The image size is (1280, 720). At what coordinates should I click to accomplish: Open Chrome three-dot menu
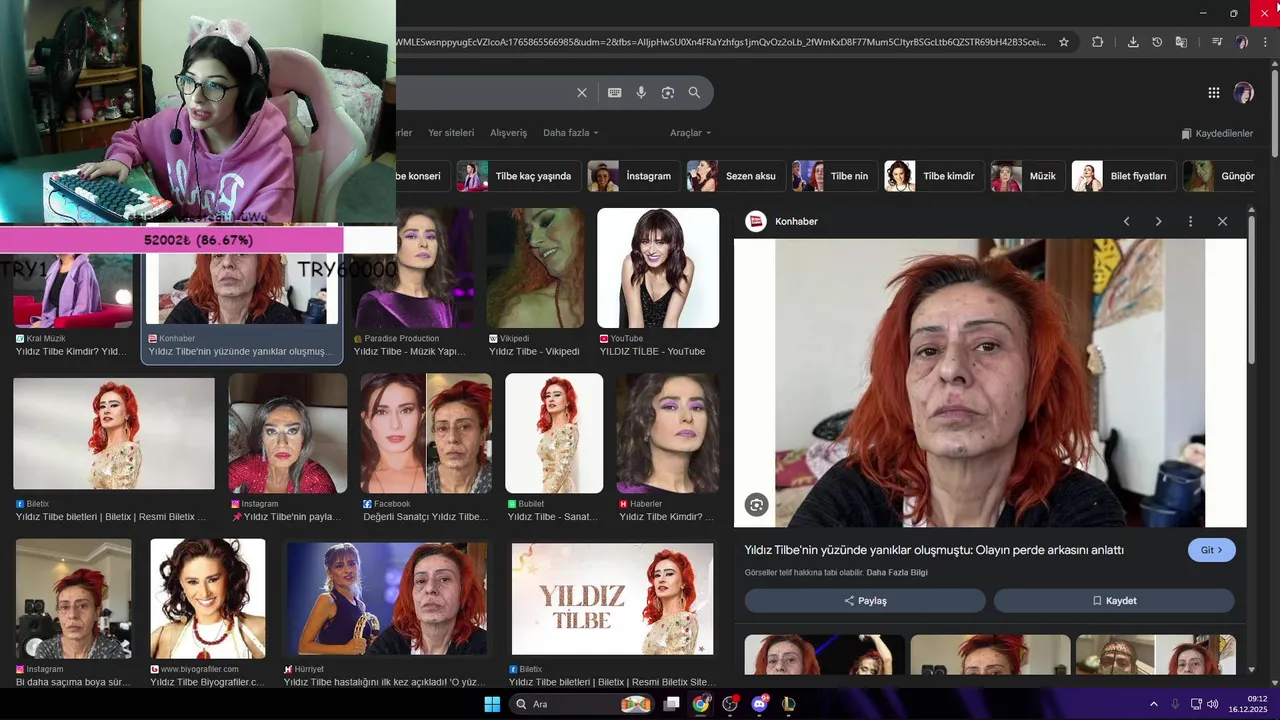pos(1266,42)
